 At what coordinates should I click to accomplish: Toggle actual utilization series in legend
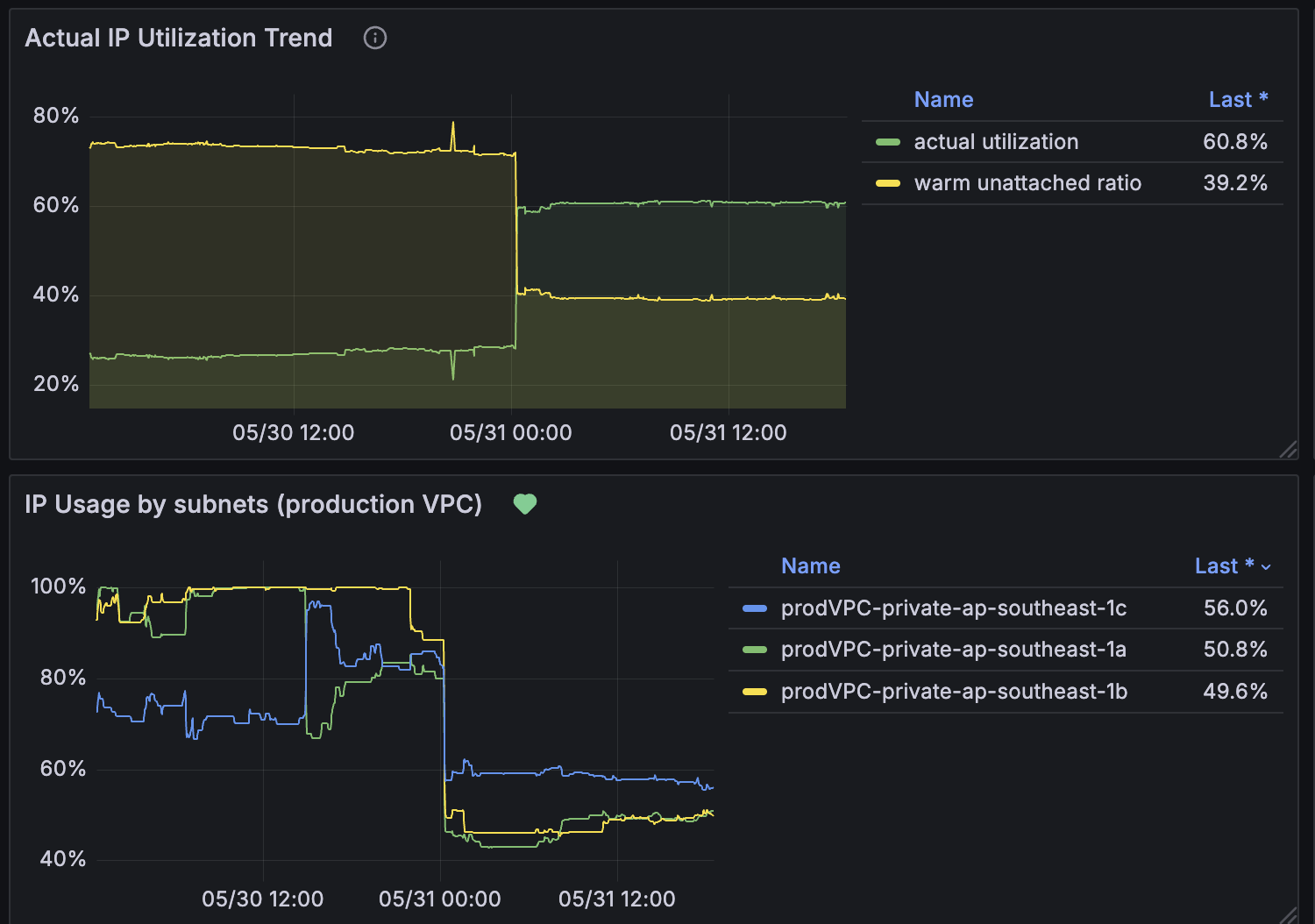[996, 142]
